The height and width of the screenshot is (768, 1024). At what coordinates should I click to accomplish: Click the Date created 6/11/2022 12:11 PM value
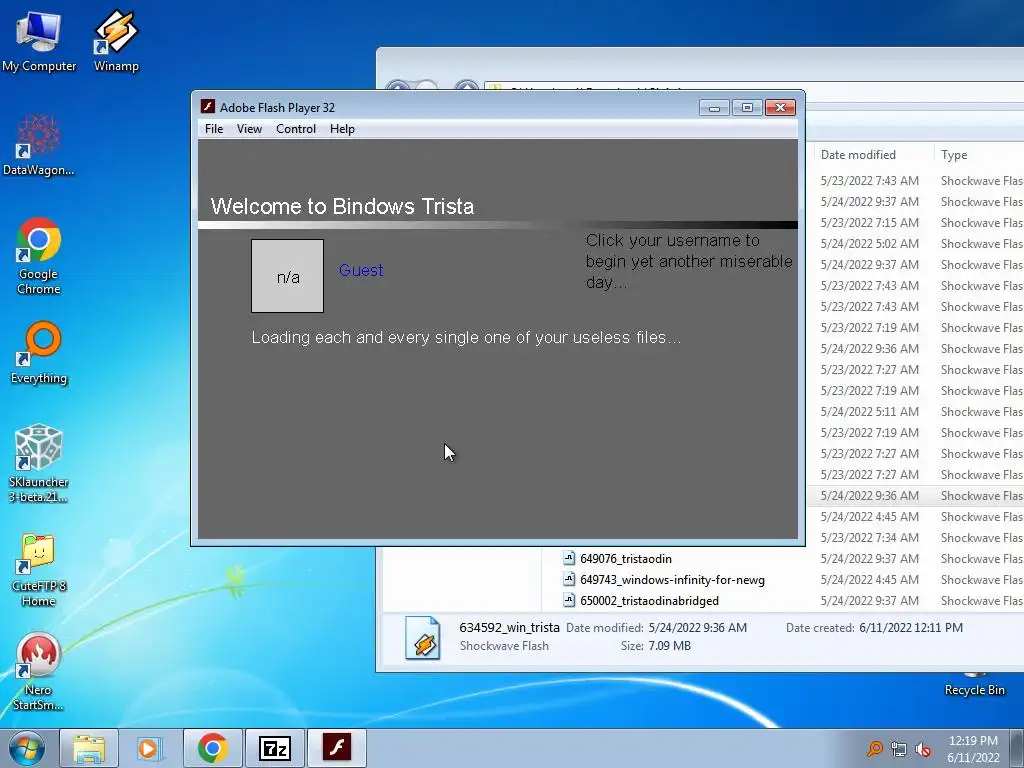click(x=911, y=628)
